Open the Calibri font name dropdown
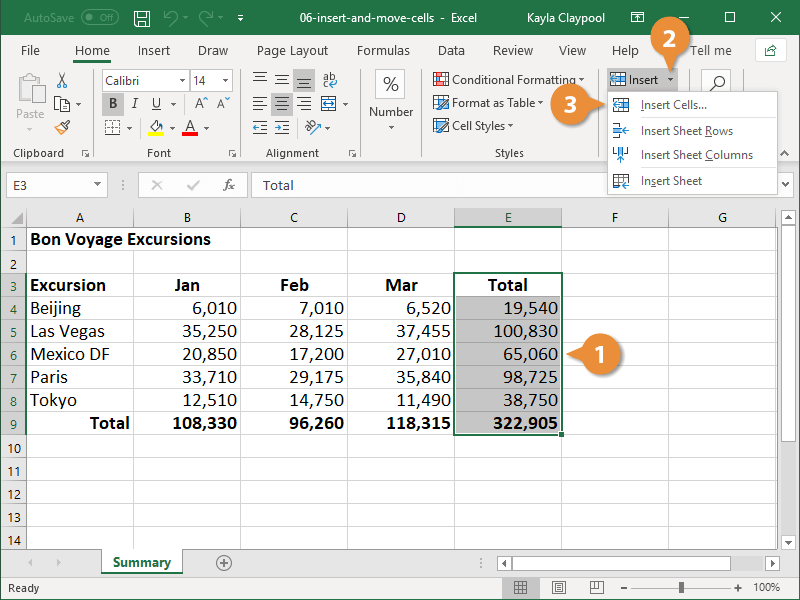 182,81
